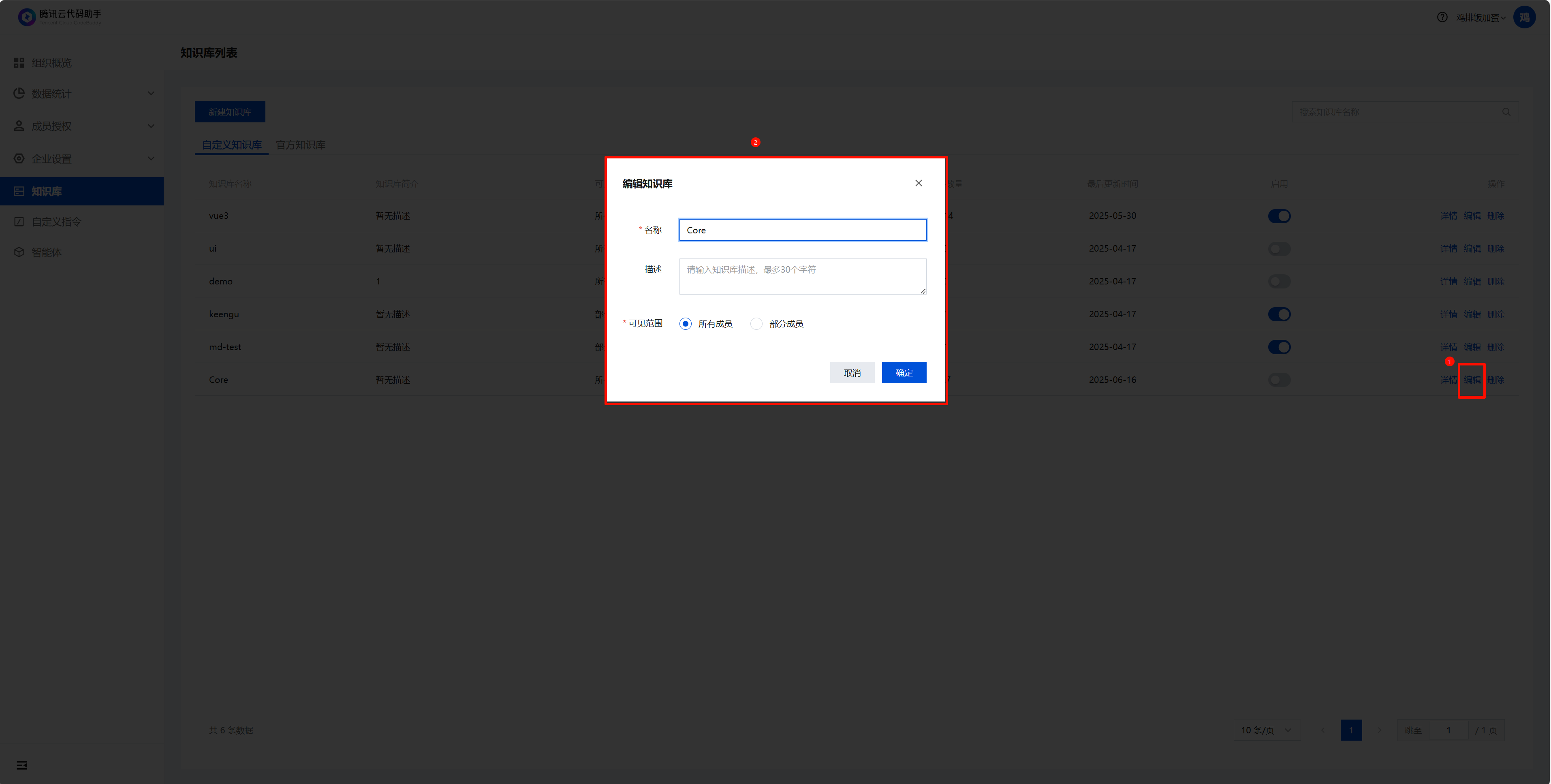Close the 编辑知识库 dialog with X
1551x784 pixels.
pos(918,183)
